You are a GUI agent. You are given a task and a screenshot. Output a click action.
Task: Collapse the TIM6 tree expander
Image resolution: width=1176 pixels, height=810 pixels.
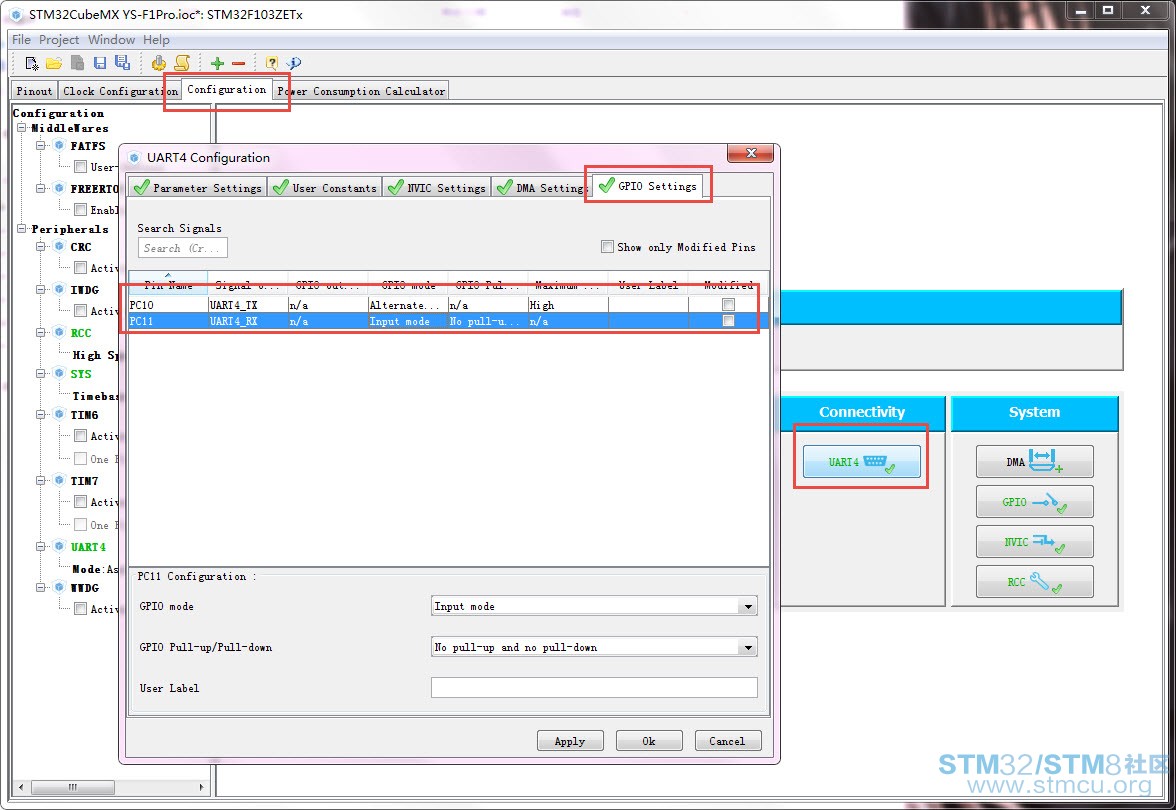[x=40, y=415]
